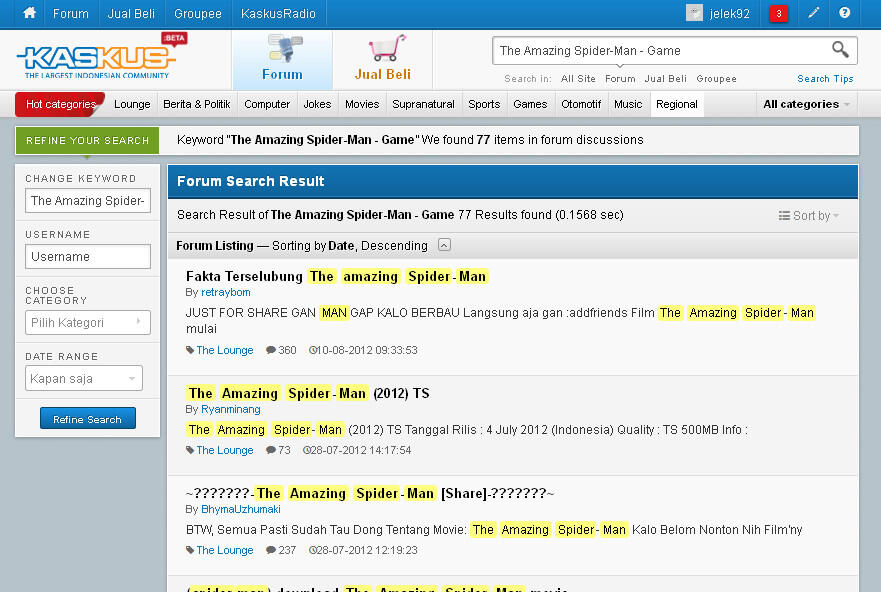Expand the All categories dropdown

(806, 104)
